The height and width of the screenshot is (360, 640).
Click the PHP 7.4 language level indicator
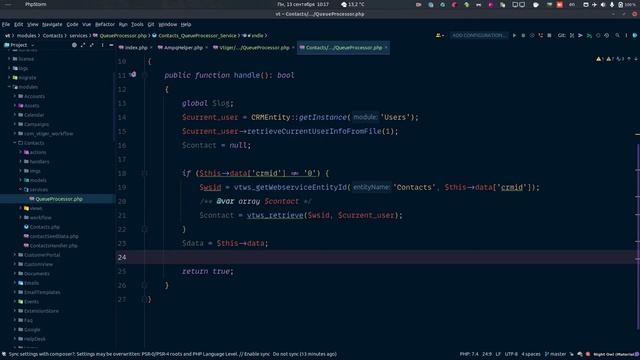coord(469,354)
